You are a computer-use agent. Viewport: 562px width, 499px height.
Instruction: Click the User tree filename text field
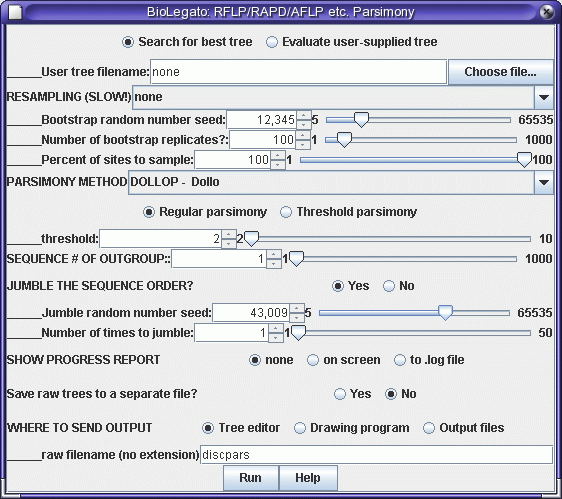coord(298,72)
